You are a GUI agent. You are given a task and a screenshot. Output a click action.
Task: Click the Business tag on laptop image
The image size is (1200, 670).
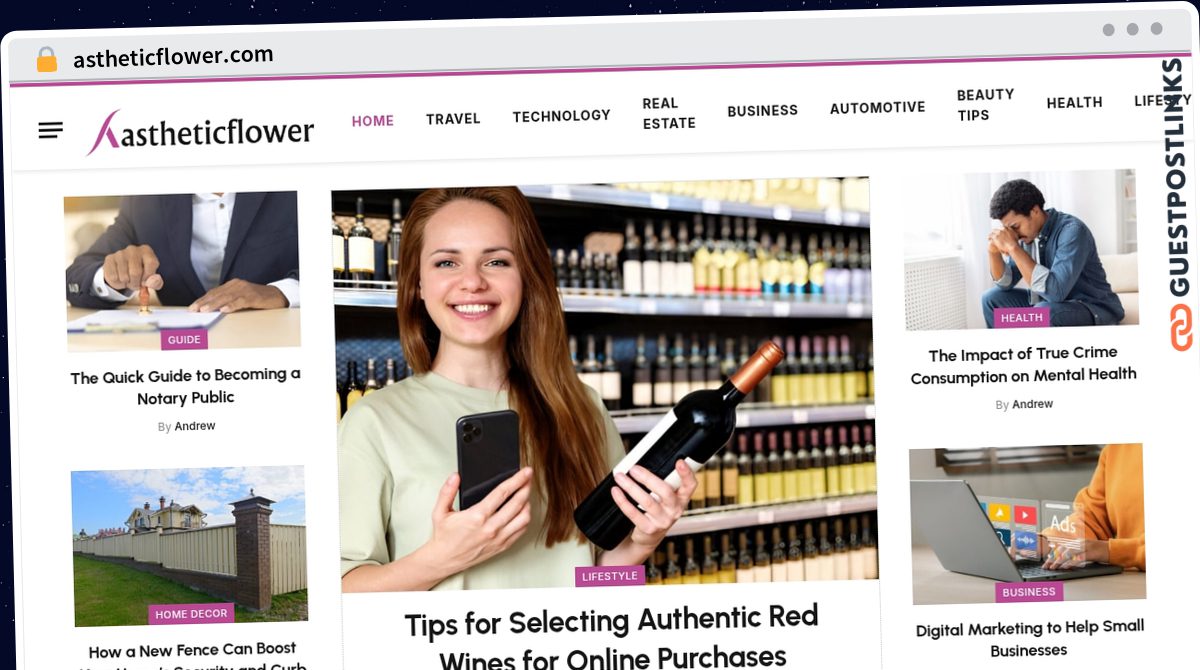pyautogui.click(x=1029, y=591)
